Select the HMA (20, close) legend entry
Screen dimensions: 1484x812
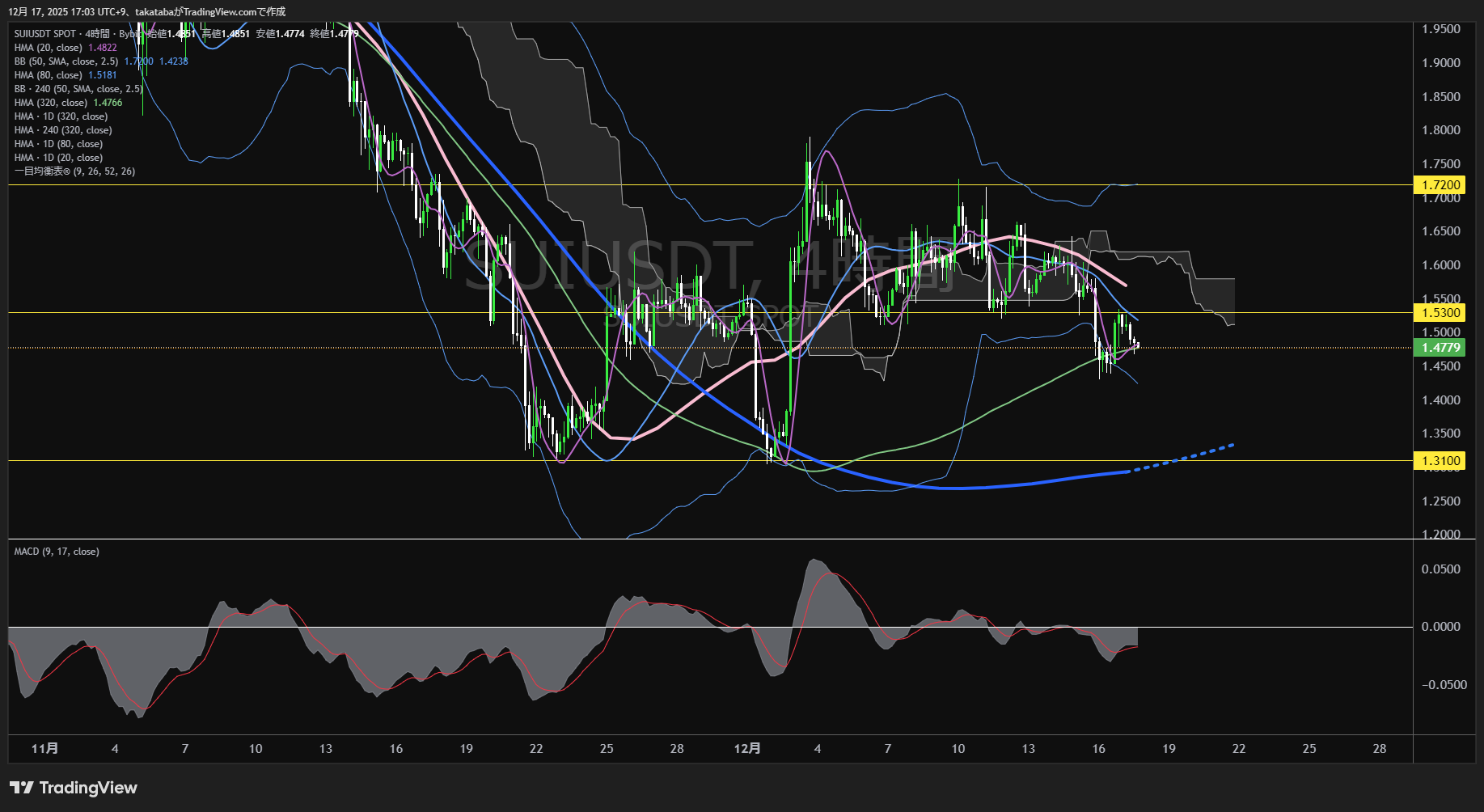click(49, 48)
